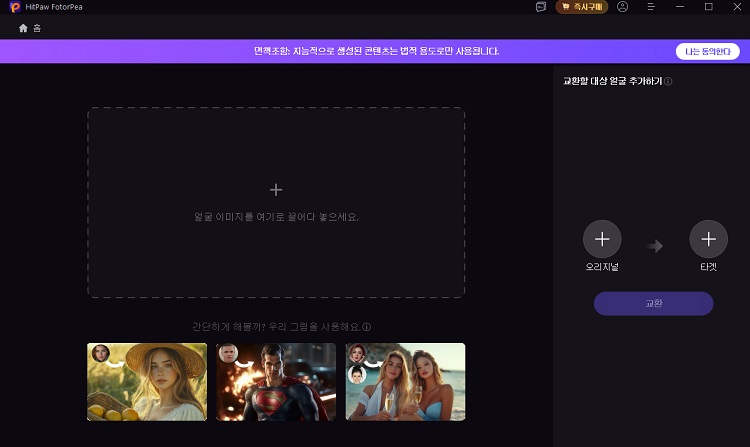750x447 pixels.
Task: Open the user account profile icon
Action: coord(622,7)
